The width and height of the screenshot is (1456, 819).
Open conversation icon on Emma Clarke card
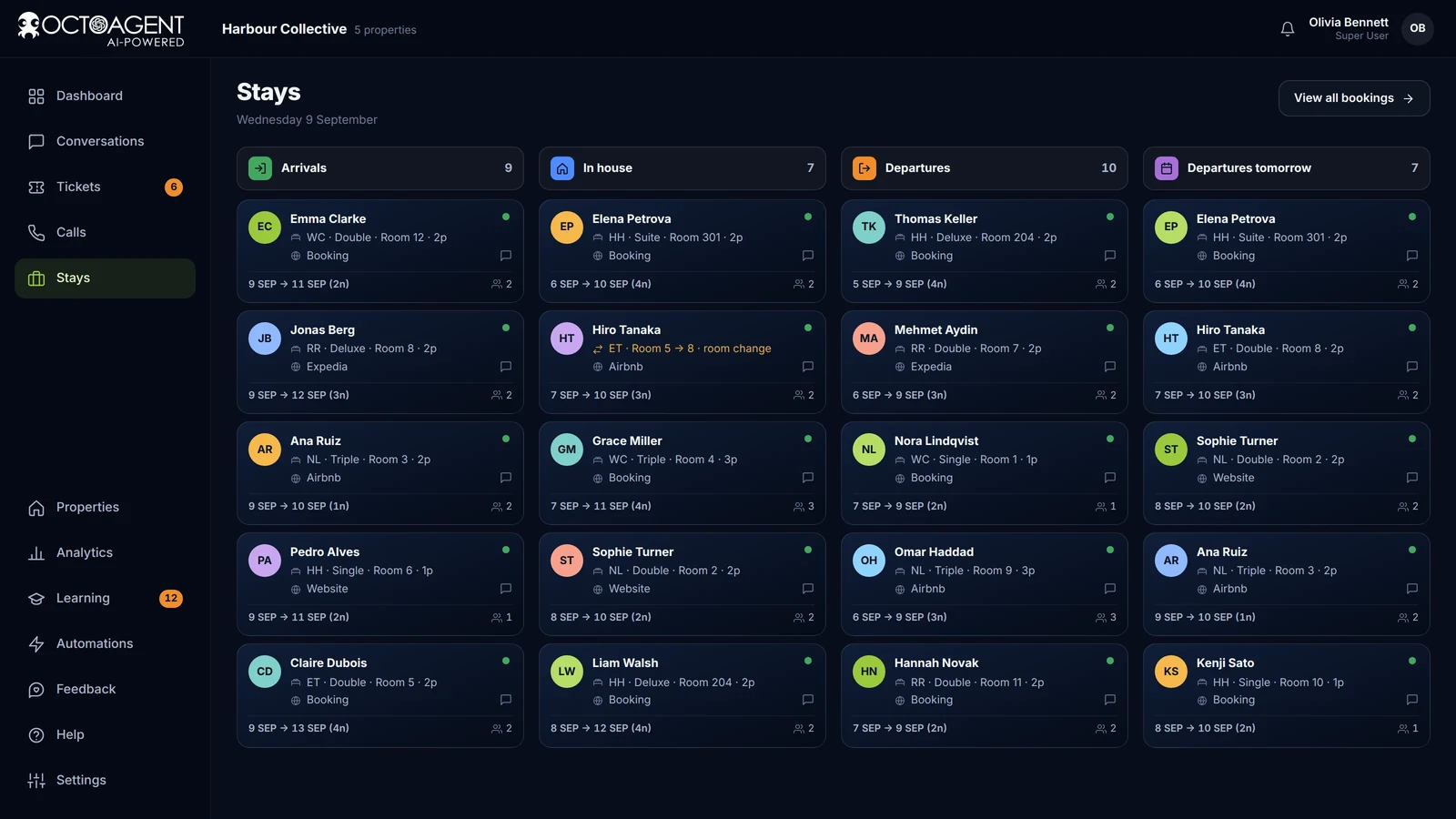click(506, 256)
